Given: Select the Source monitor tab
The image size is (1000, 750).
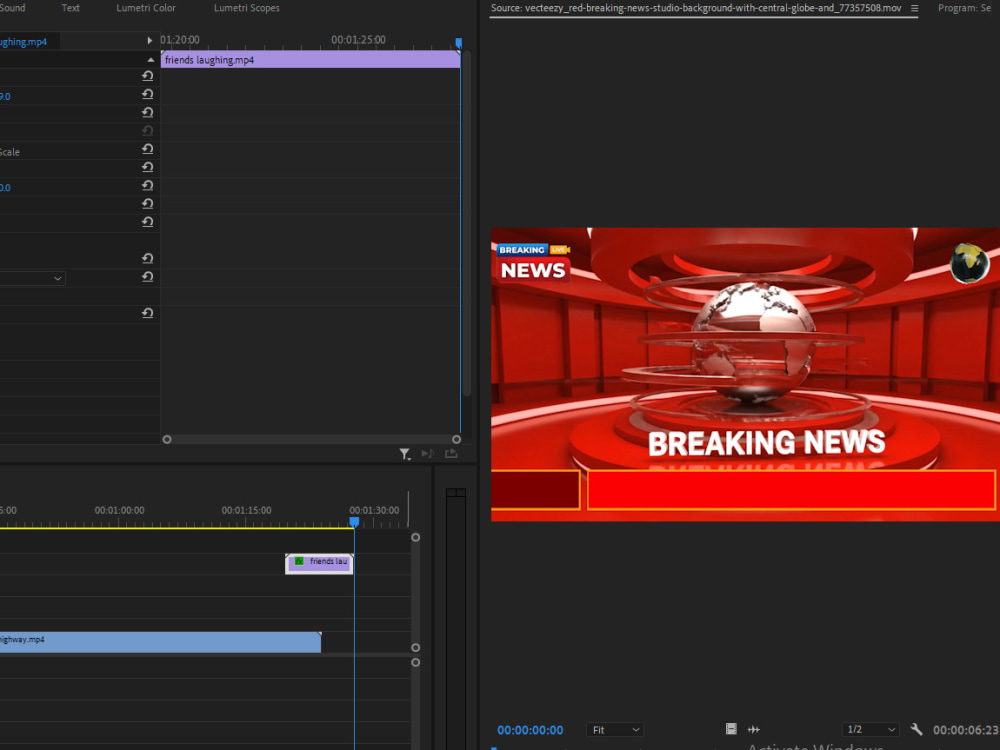Looking at the screenshot, I should point(696,8).
